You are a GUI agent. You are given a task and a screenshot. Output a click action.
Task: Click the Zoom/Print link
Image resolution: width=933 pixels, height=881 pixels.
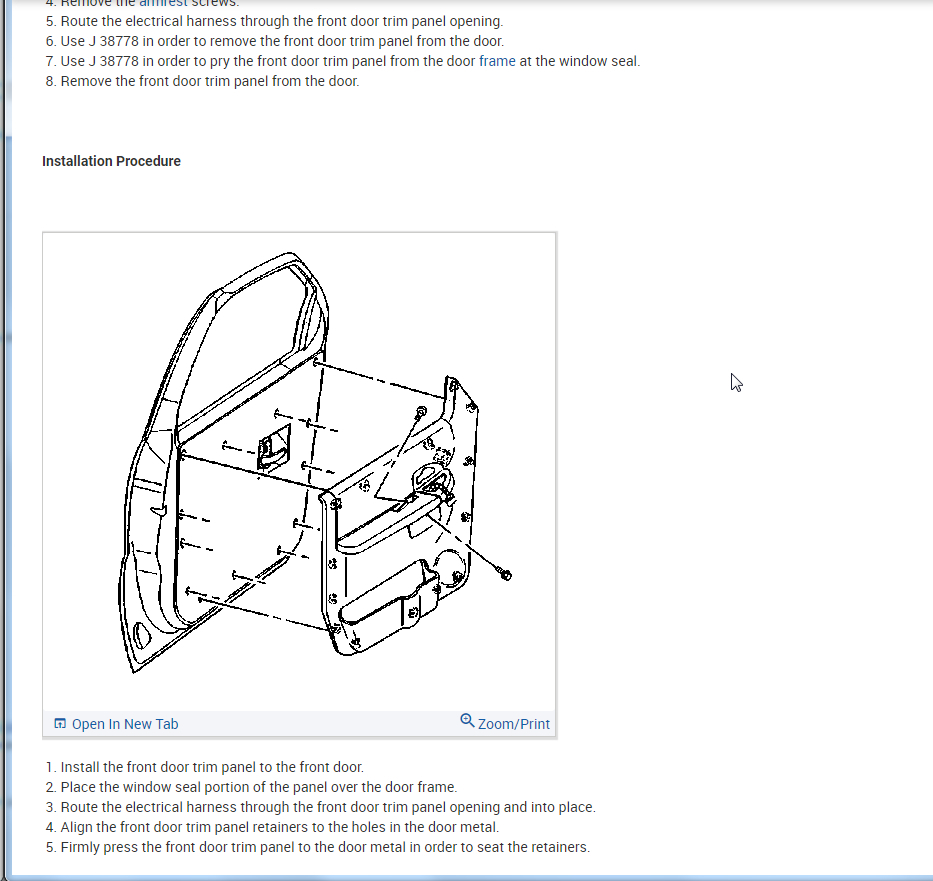coord(514,724)
